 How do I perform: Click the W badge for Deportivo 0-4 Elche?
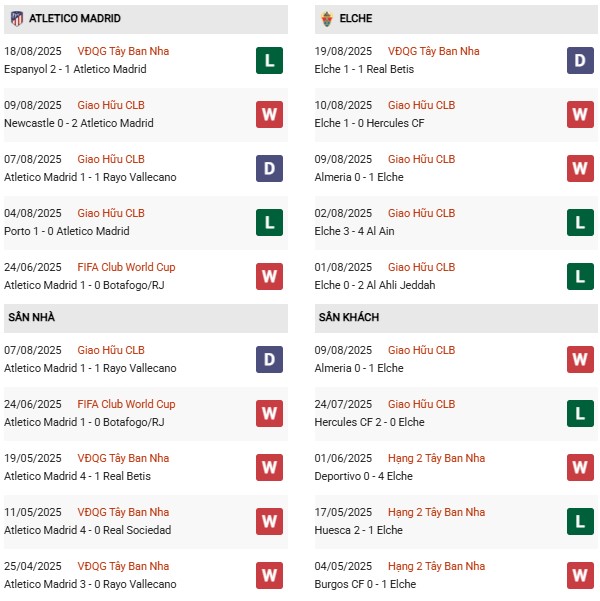click(580, 467)
